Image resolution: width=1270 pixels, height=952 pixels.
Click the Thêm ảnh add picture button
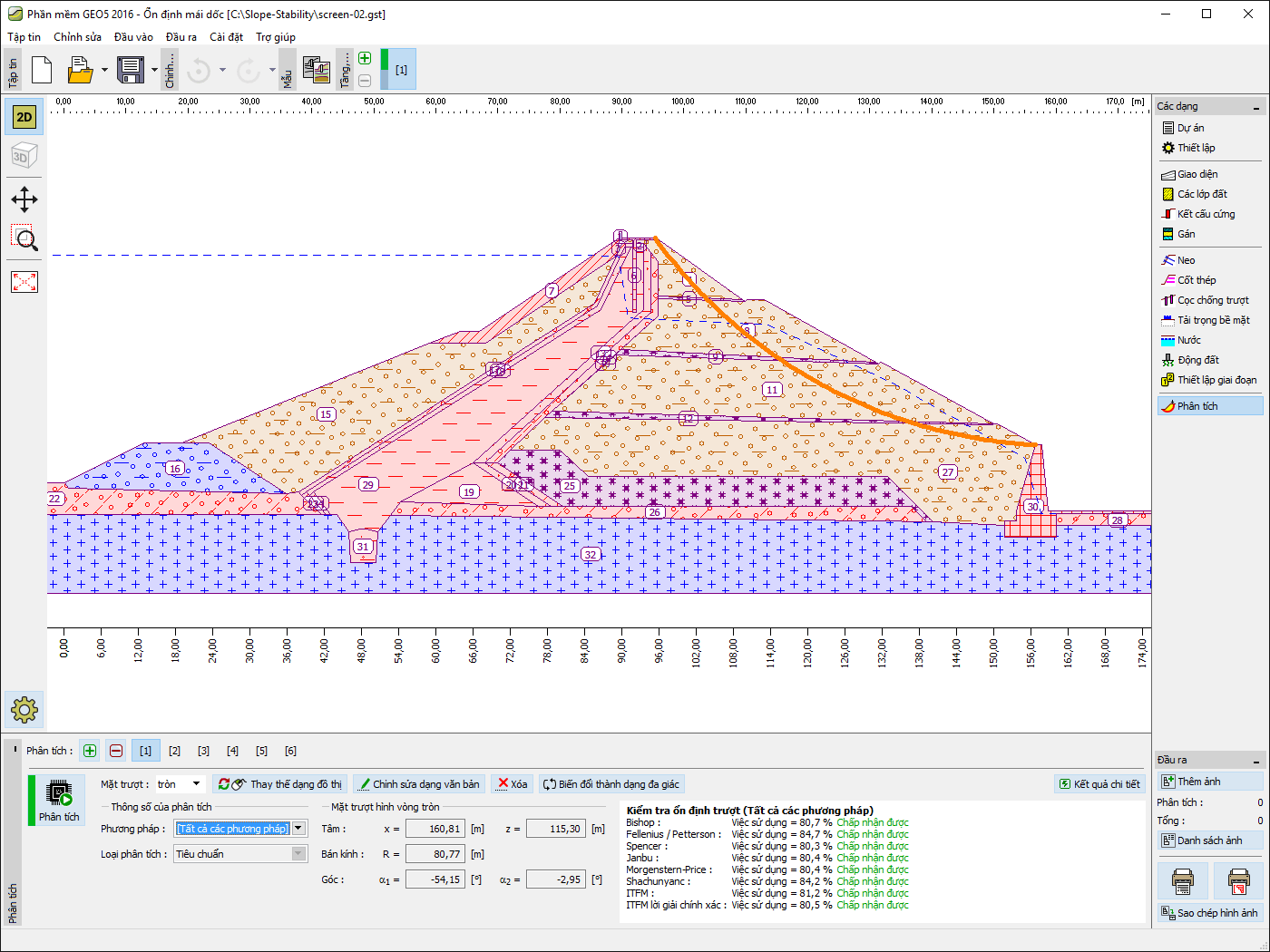pos(1210,782)
